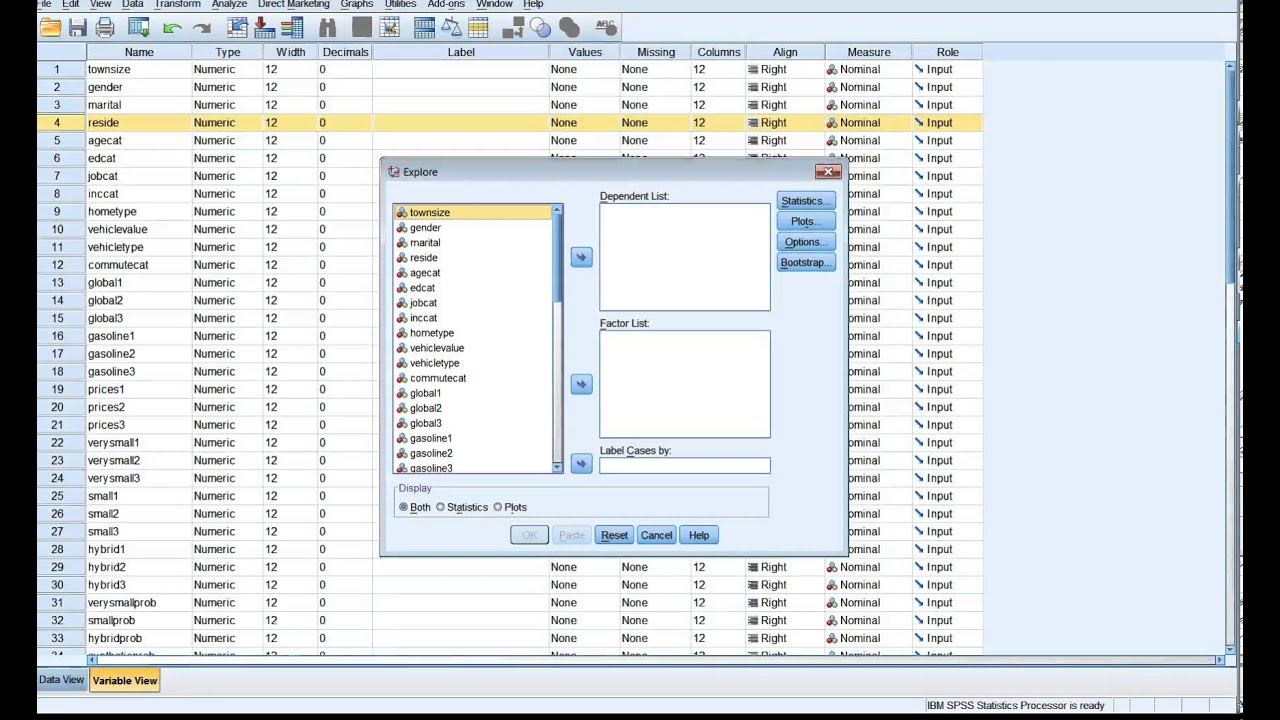
Task: Switch to the Data View tab
Action: tap(61, 680)
